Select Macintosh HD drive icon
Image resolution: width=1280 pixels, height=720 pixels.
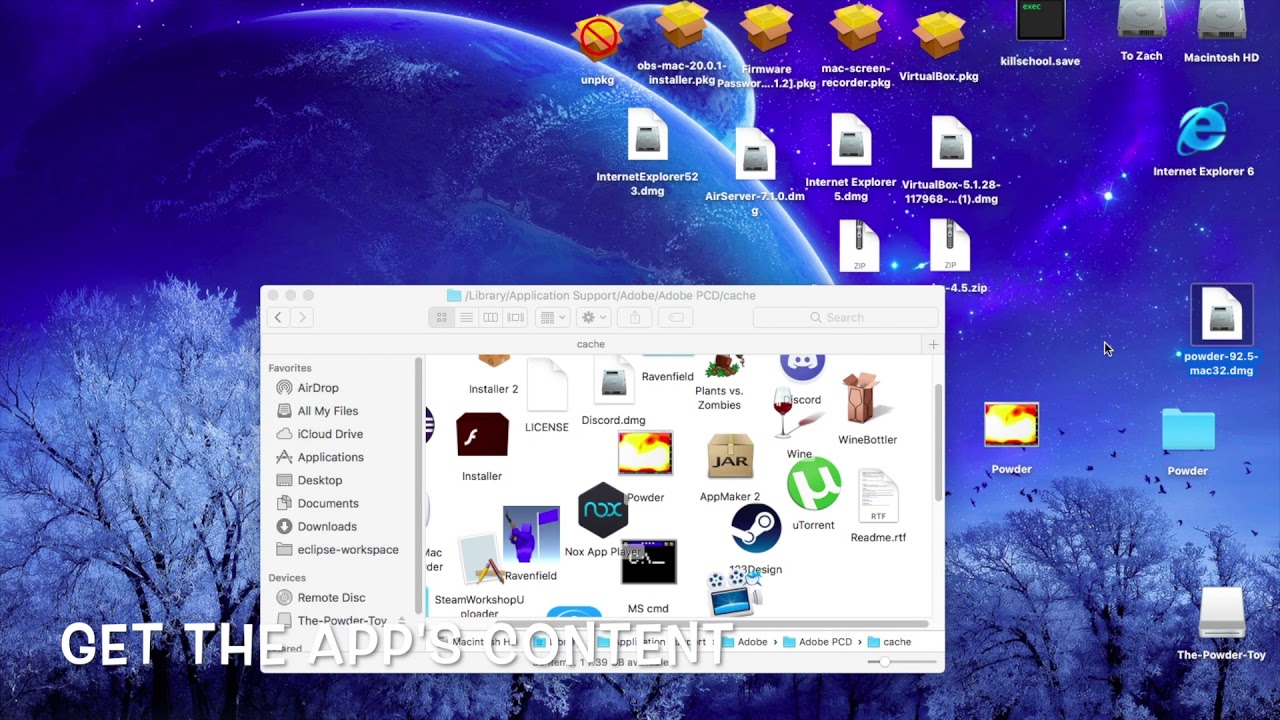click(x=1221, y=22)
